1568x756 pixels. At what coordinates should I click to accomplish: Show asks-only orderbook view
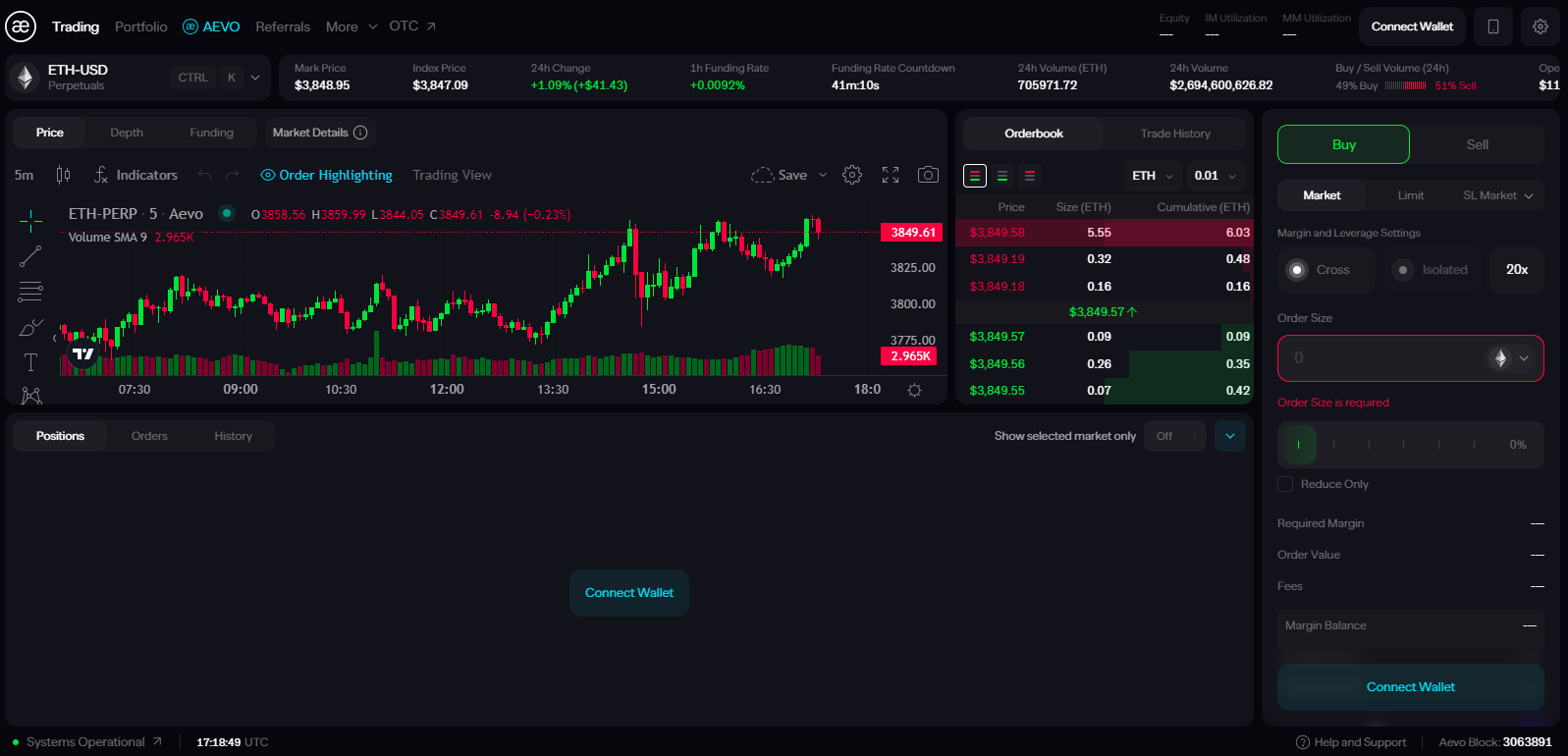pos(1030,176)
